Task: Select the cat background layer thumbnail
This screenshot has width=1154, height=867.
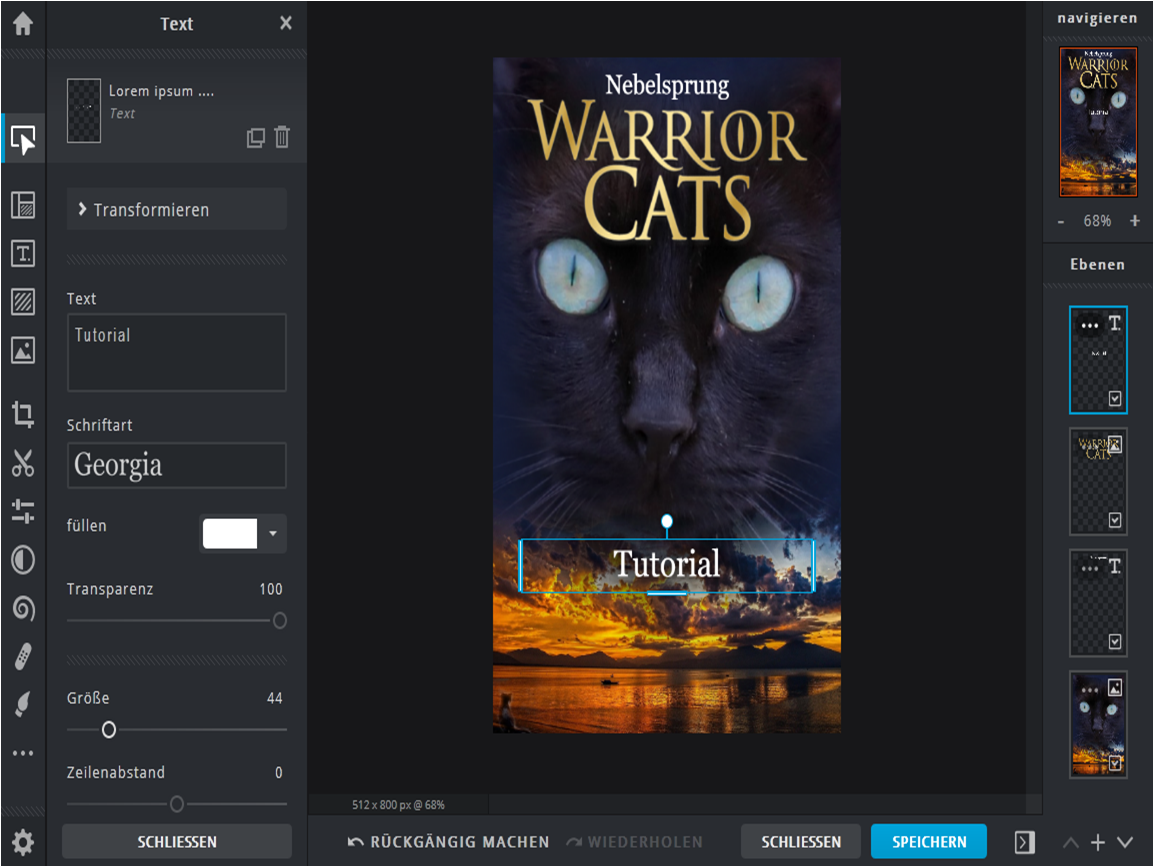Action: [x=1098, y=724]
